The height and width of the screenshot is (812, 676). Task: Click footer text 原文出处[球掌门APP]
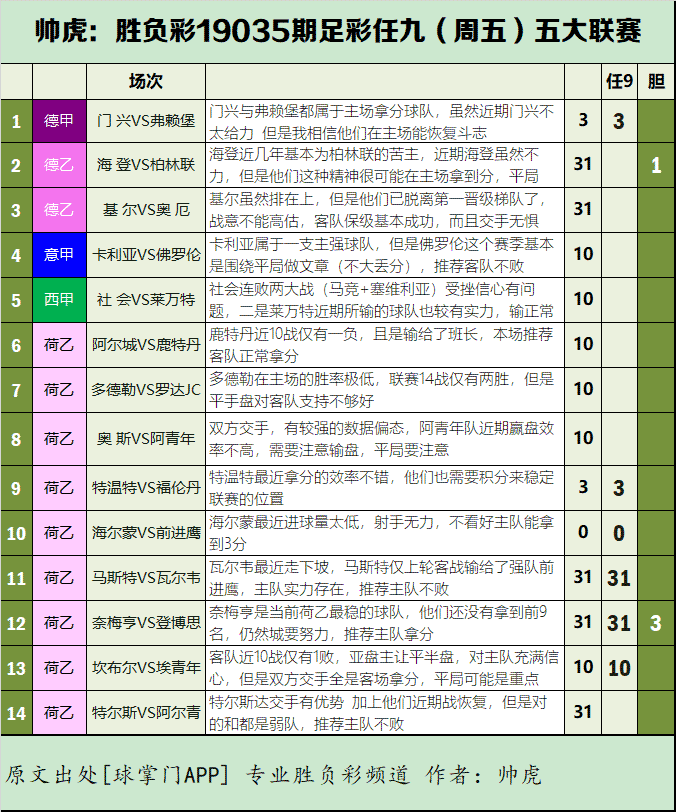pyautogui.click(x=117, y=775)
